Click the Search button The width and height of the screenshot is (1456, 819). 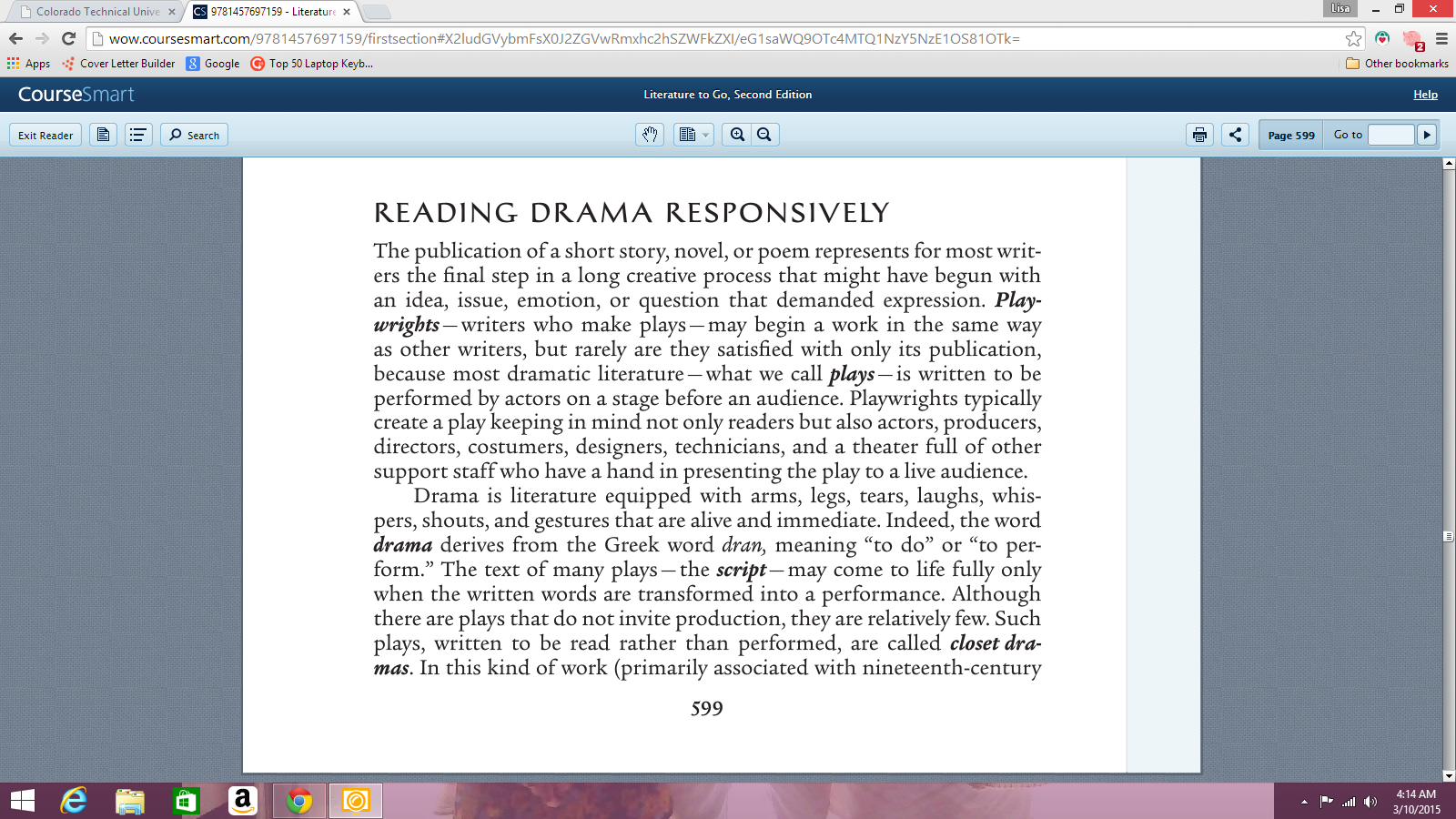coord(194,135)
